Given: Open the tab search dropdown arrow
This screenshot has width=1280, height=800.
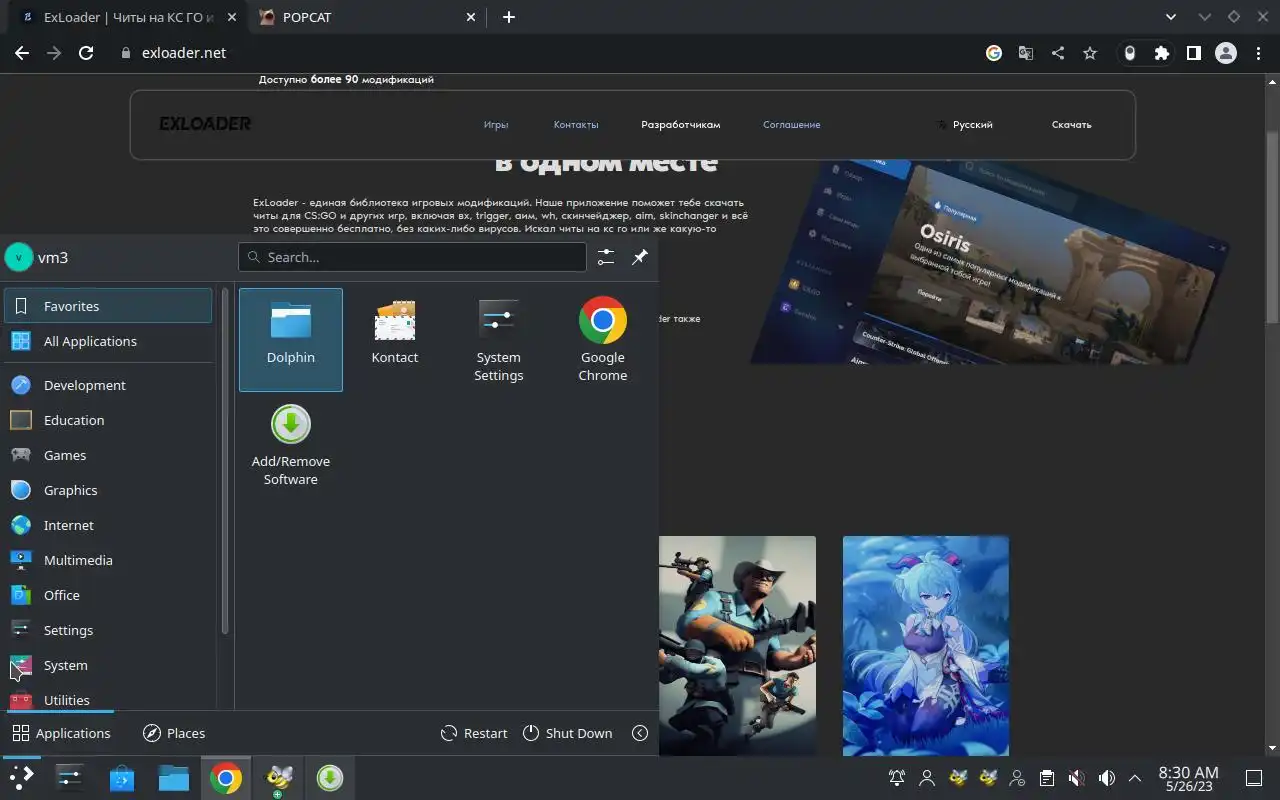Looking at the screenshot, I should [x=1172, y=17].
